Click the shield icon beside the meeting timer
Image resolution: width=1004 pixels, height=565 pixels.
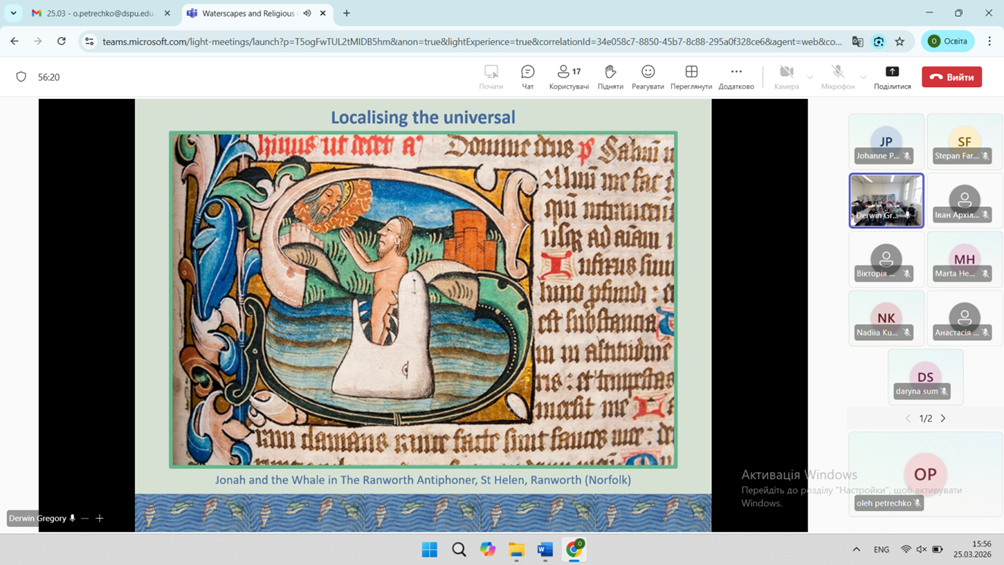click(21, 77)
